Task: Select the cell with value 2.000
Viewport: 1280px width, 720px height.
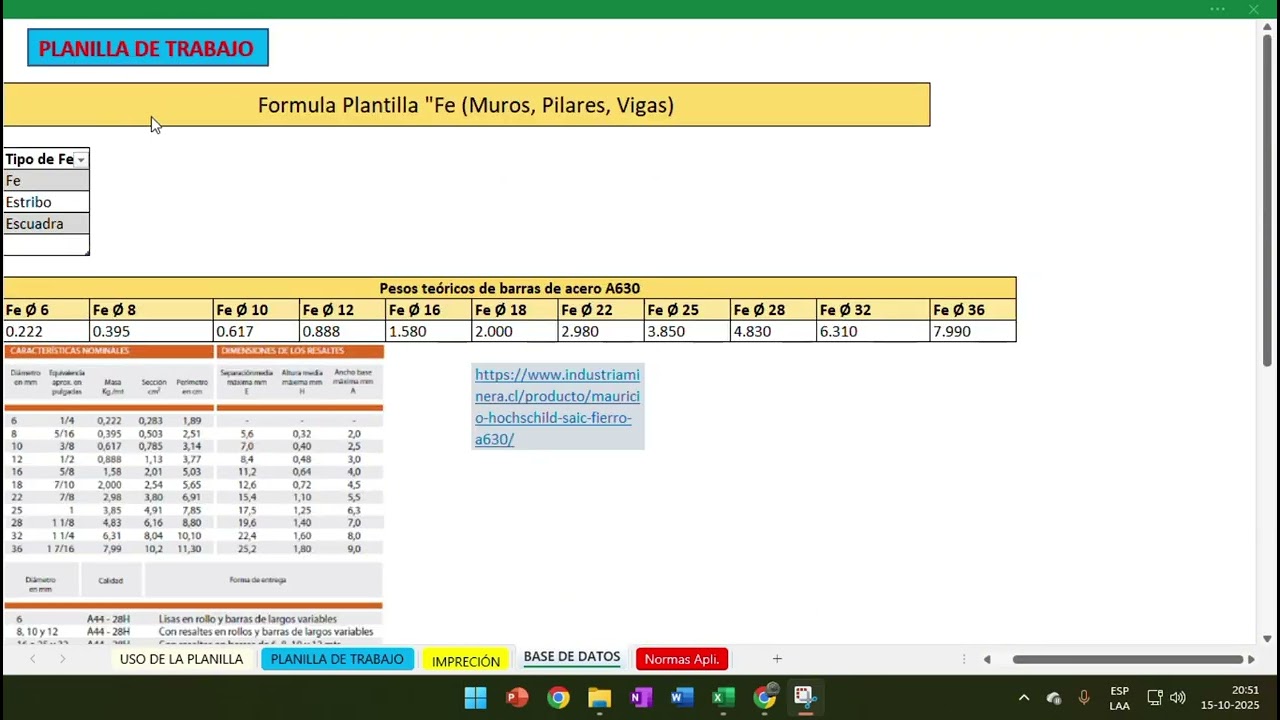Action: [514, 331]
